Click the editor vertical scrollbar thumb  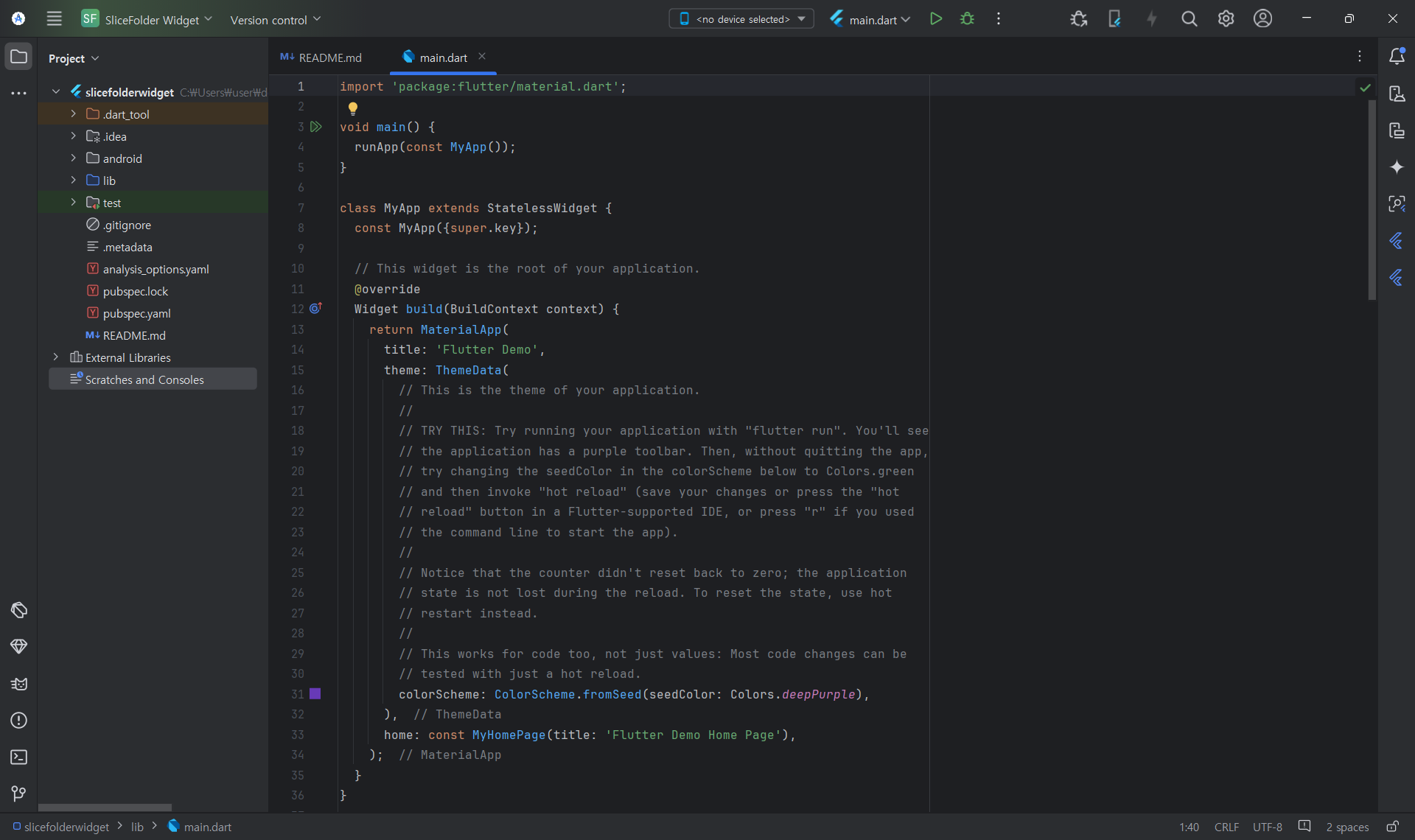pyautogui.click(x=1372, y=199)
